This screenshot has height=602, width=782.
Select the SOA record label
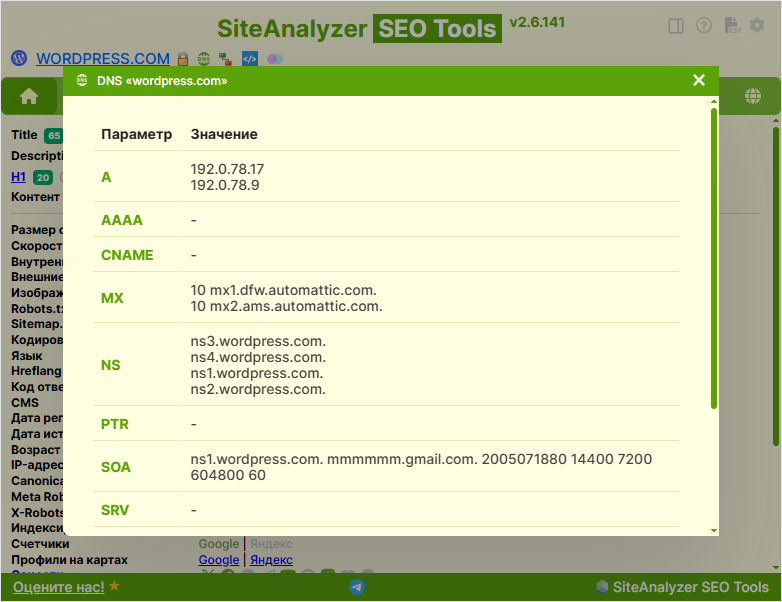coord(116,467)
